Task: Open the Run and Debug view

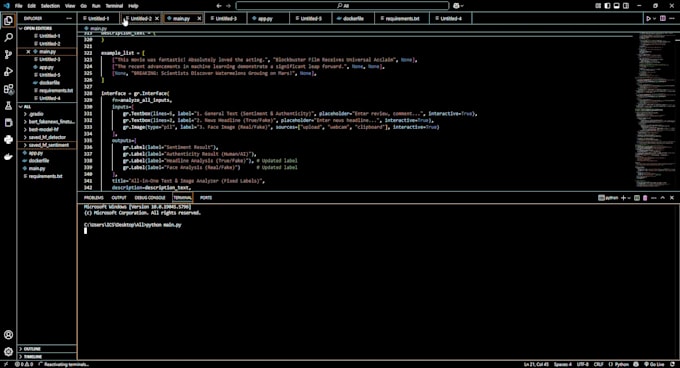Action: click(x=8, y=72)
